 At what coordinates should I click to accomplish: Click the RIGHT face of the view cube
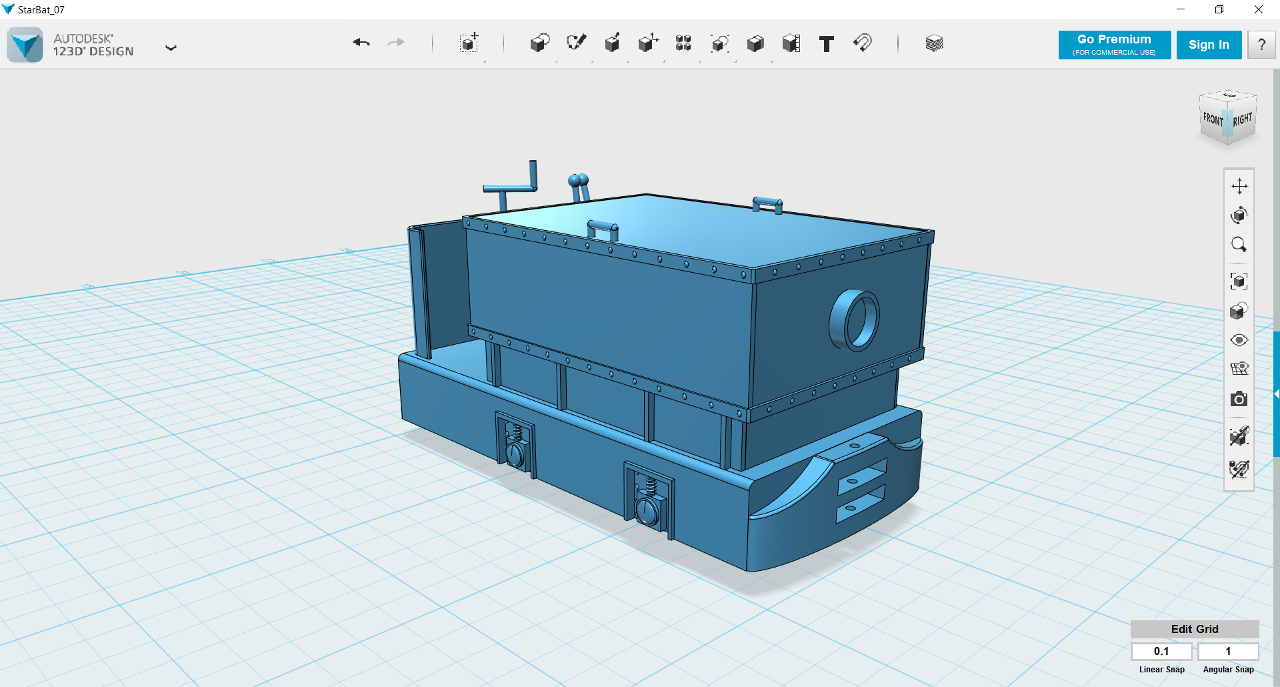[x=1243, y=118]
